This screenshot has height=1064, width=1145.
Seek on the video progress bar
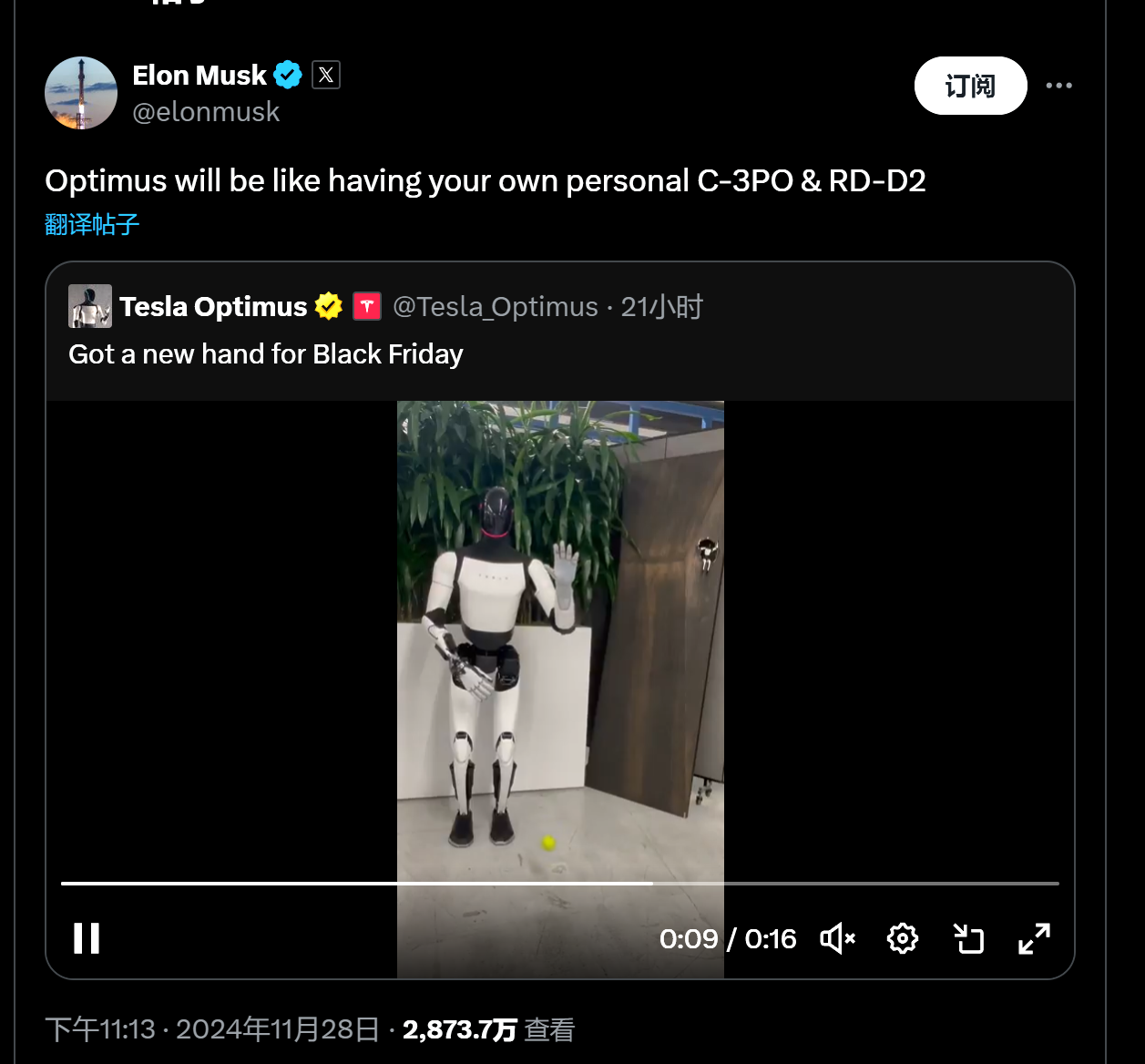pyautogui.click(x=559, y=883)
